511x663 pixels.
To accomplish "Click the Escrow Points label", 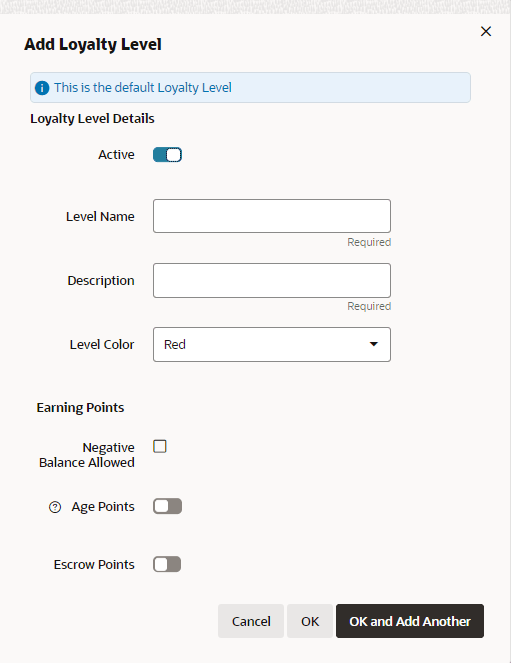I will point(94,564).
